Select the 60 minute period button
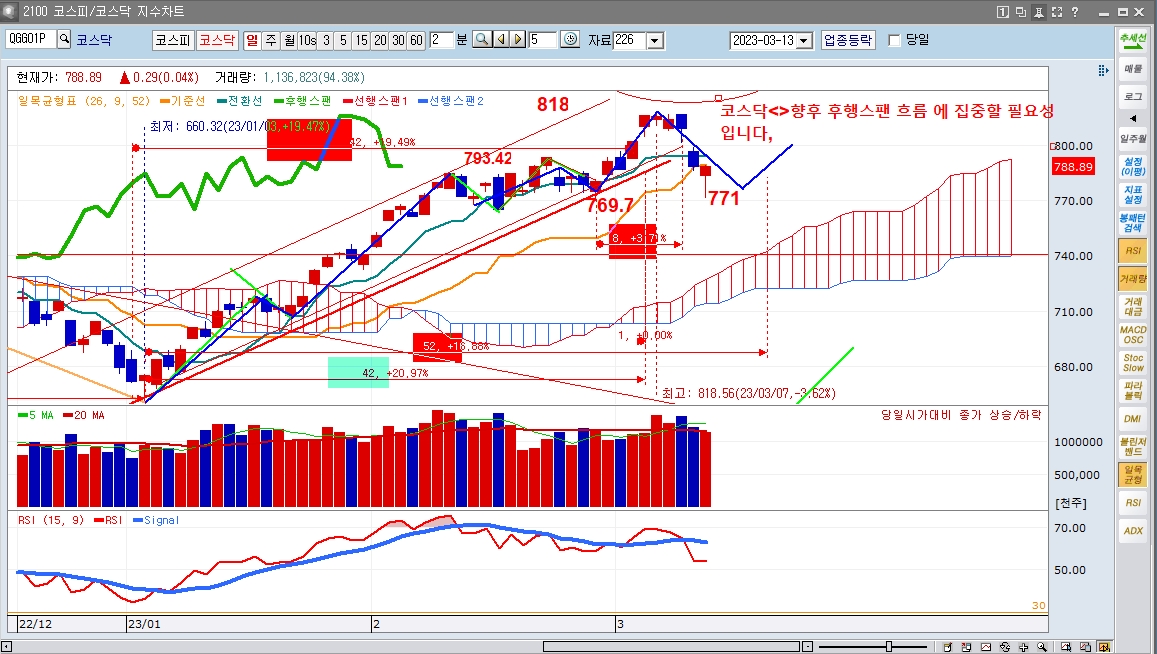1157x654 pixels. pyautogui.click(x=416, y=40)
